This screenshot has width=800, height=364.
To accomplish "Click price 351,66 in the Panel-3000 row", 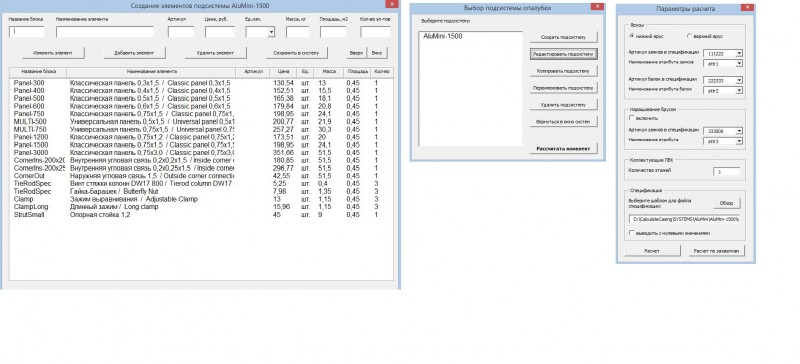I will click(x=283, y=153).
